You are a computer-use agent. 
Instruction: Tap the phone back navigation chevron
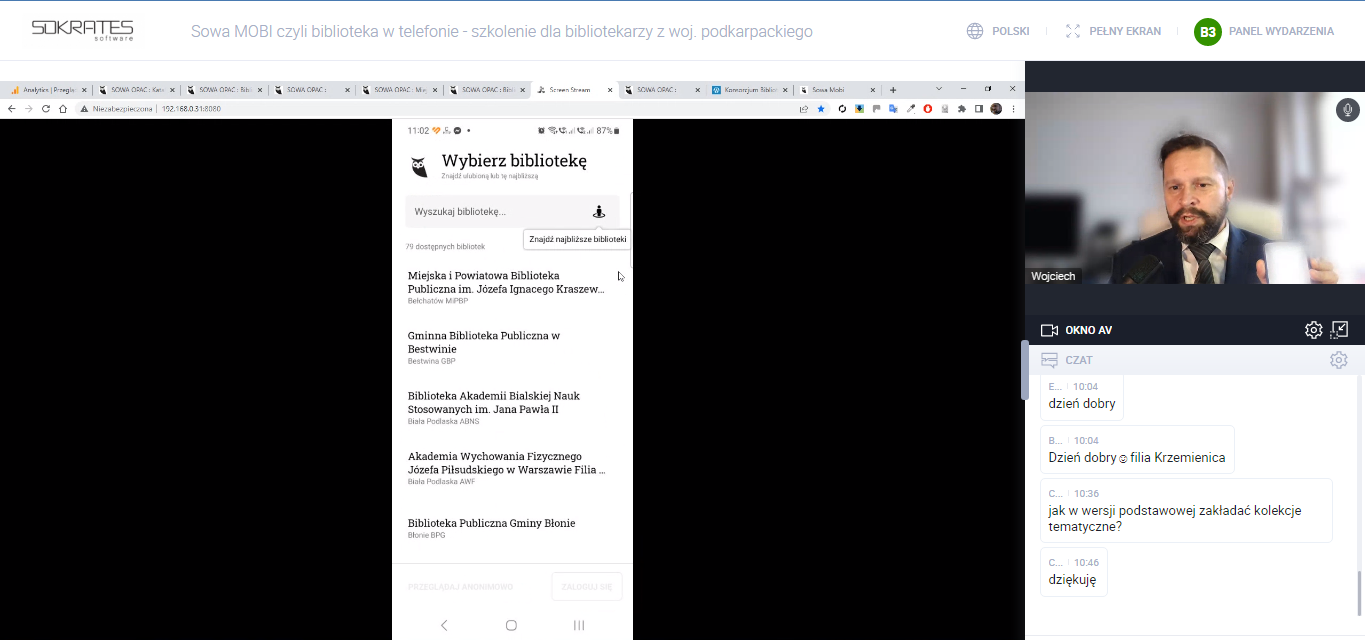click(x=444, y=625)
